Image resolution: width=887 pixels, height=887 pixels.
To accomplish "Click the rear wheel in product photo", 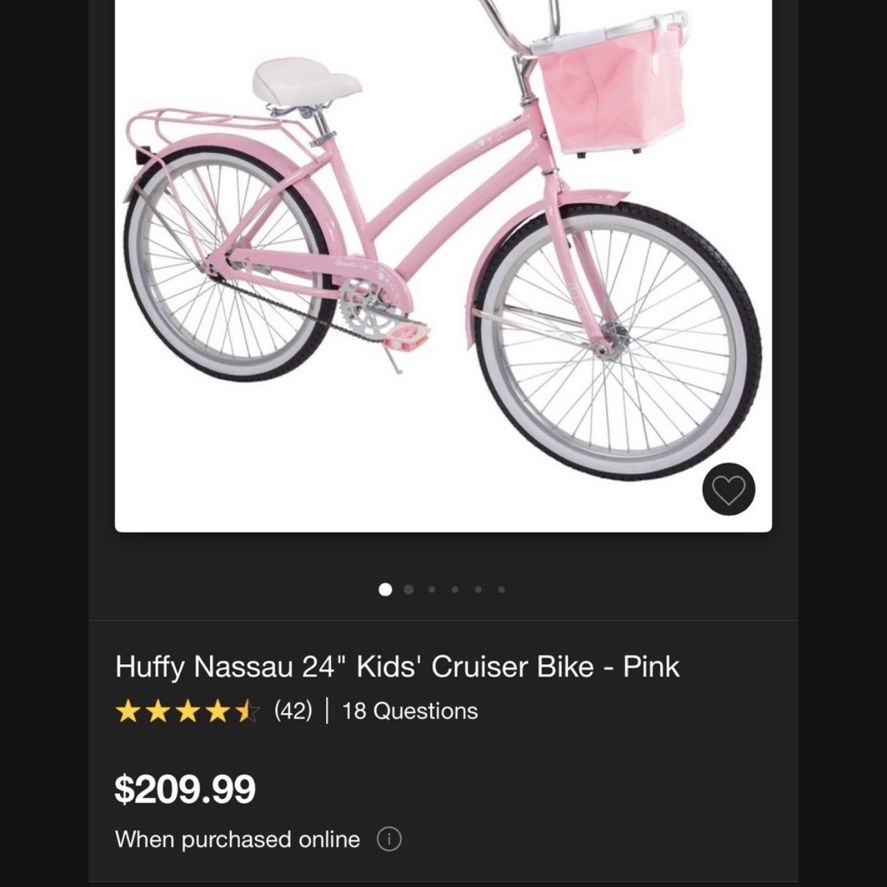I will pyautogui.click(x=228, y=264).
